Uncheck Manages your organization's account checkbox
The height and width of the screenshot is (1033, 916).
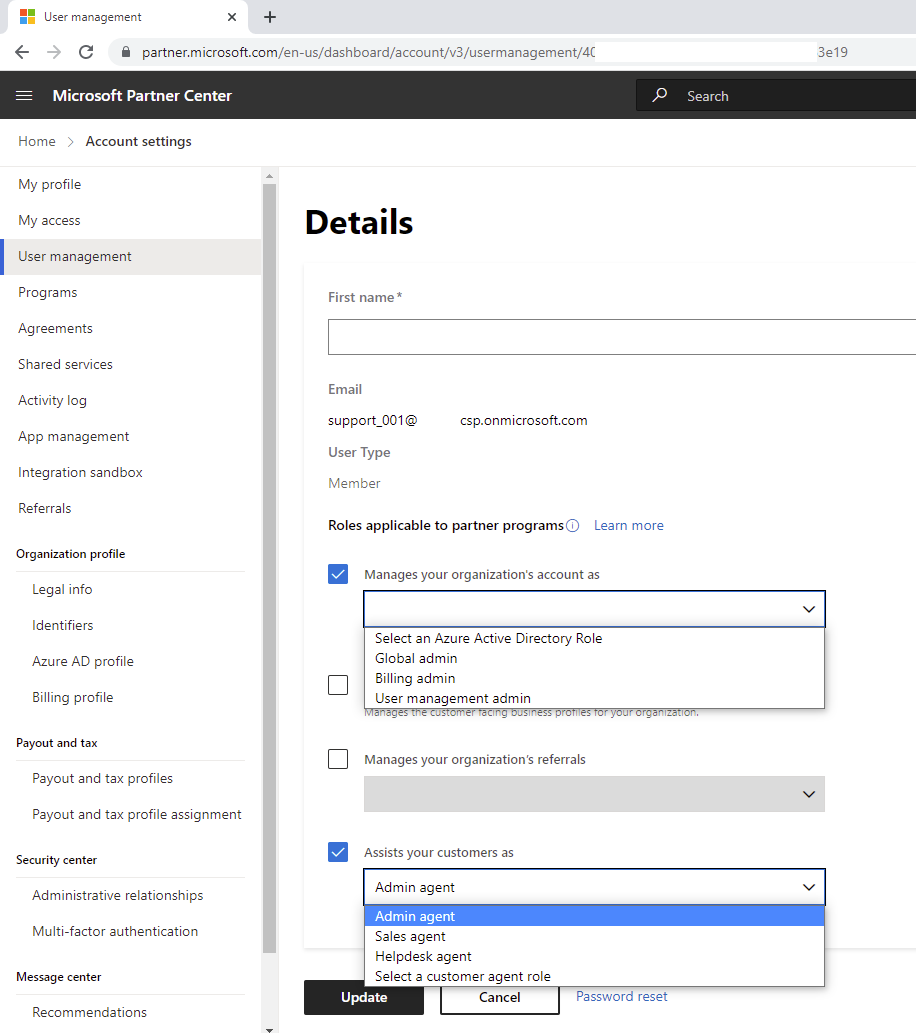[338, 574]
